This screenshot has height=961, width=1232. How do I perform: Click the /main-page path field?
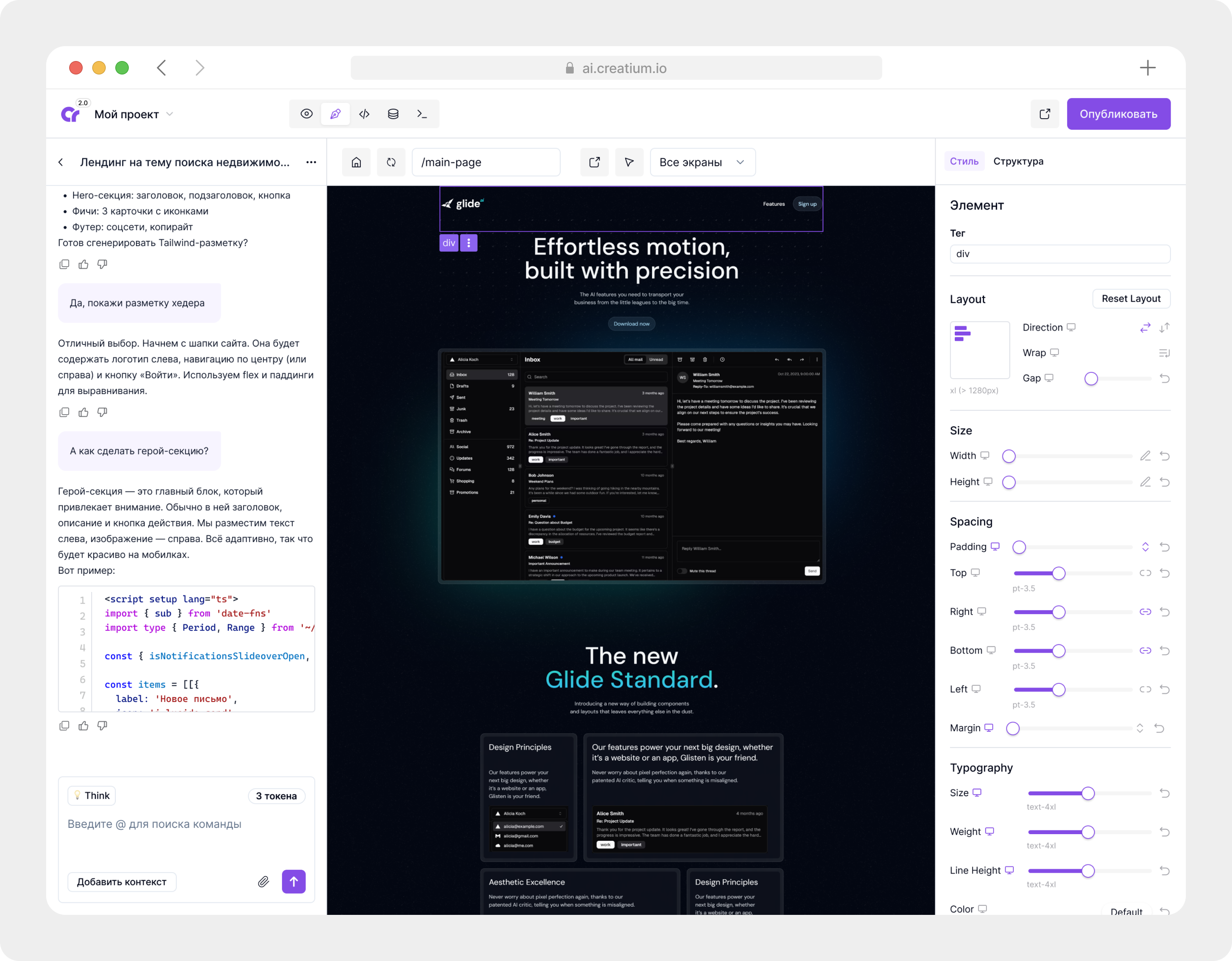486,162
